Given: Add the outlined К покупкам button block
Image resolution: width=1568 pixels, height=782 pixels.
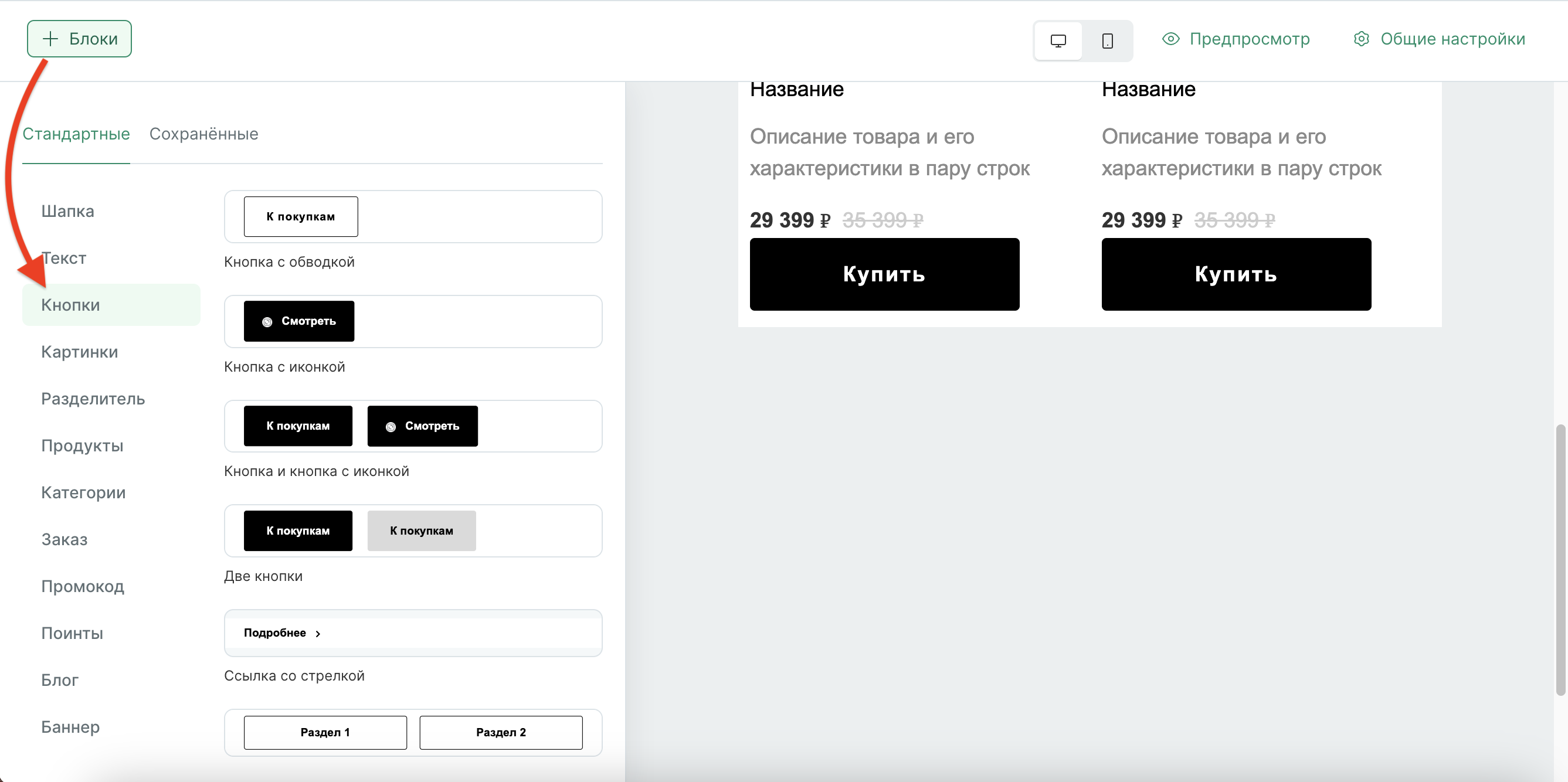Looking at the screenshot, I should pos(413,217).
